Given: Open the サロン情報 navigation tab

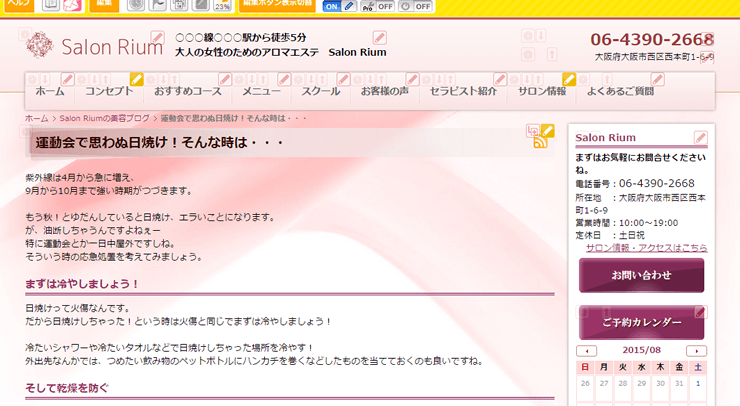Looking at the screenshot, I should pos(542,91).
